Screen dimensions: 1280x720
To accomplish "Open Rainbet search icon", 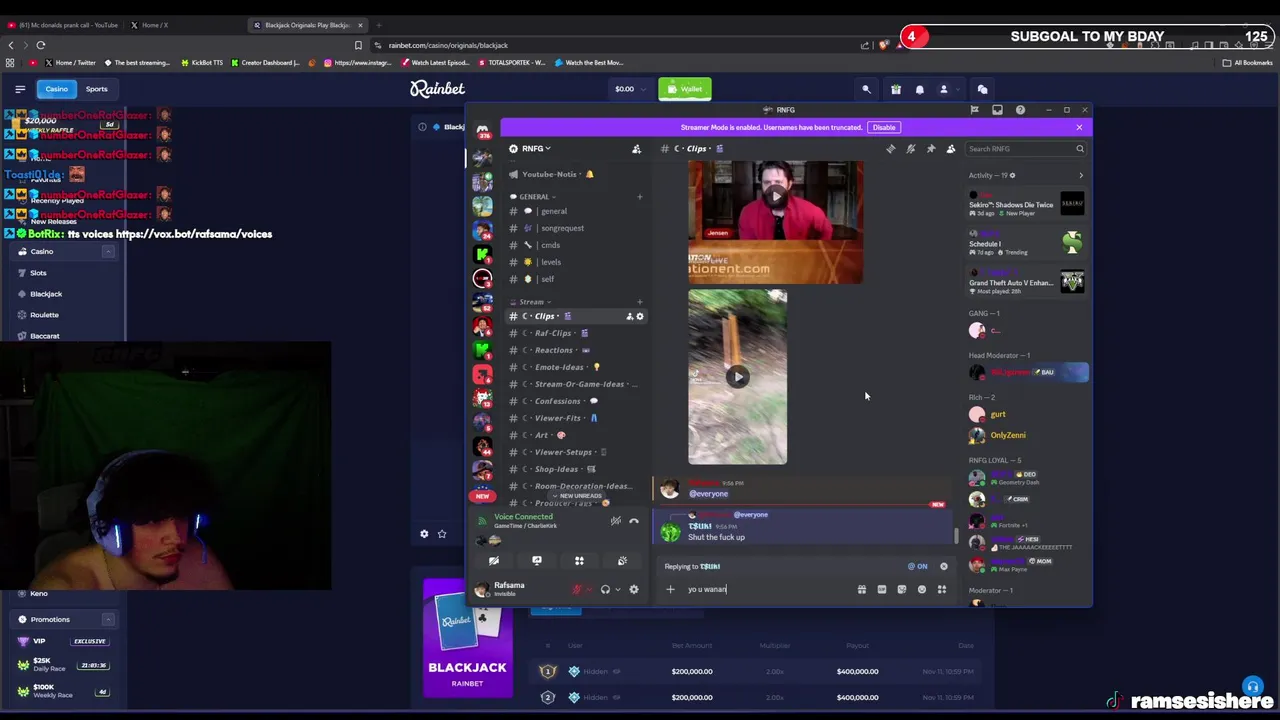I will pos(866,89).
